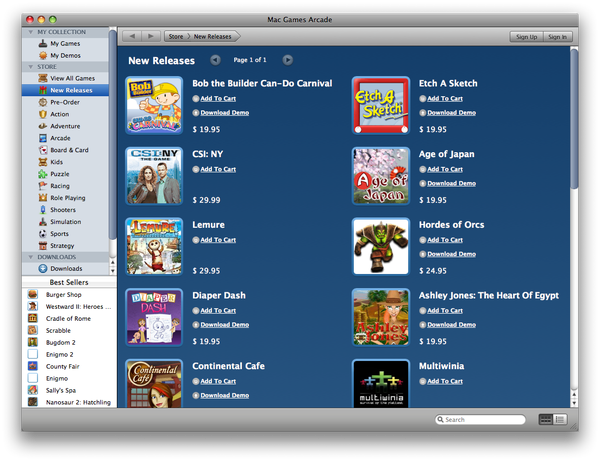Open the Enigmo 2 best seller

(69, 354)
